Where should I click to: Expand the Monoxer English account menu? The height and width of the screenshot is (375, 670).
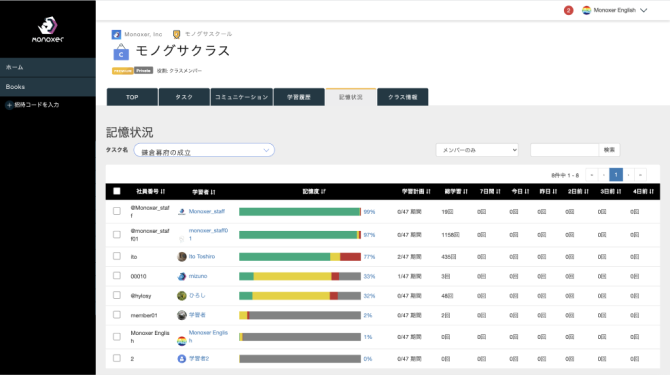[644, 10]
